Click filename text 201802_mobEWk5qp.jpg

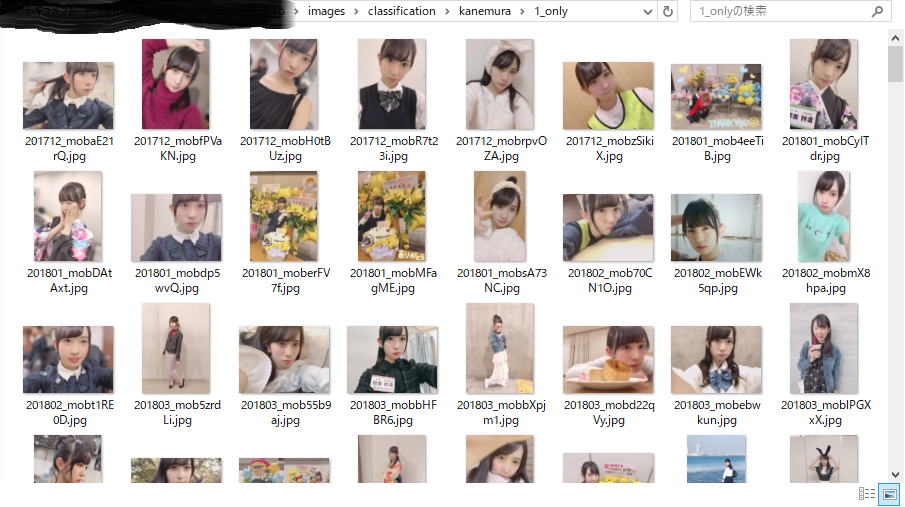pyautogui.click(x=717, y=280)
